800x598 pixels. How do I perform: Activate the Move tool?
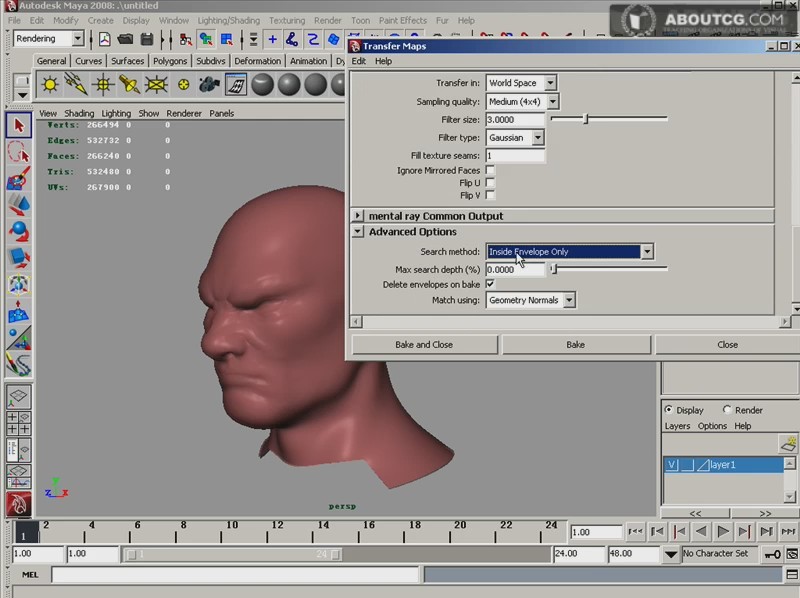tap(19, 205)
